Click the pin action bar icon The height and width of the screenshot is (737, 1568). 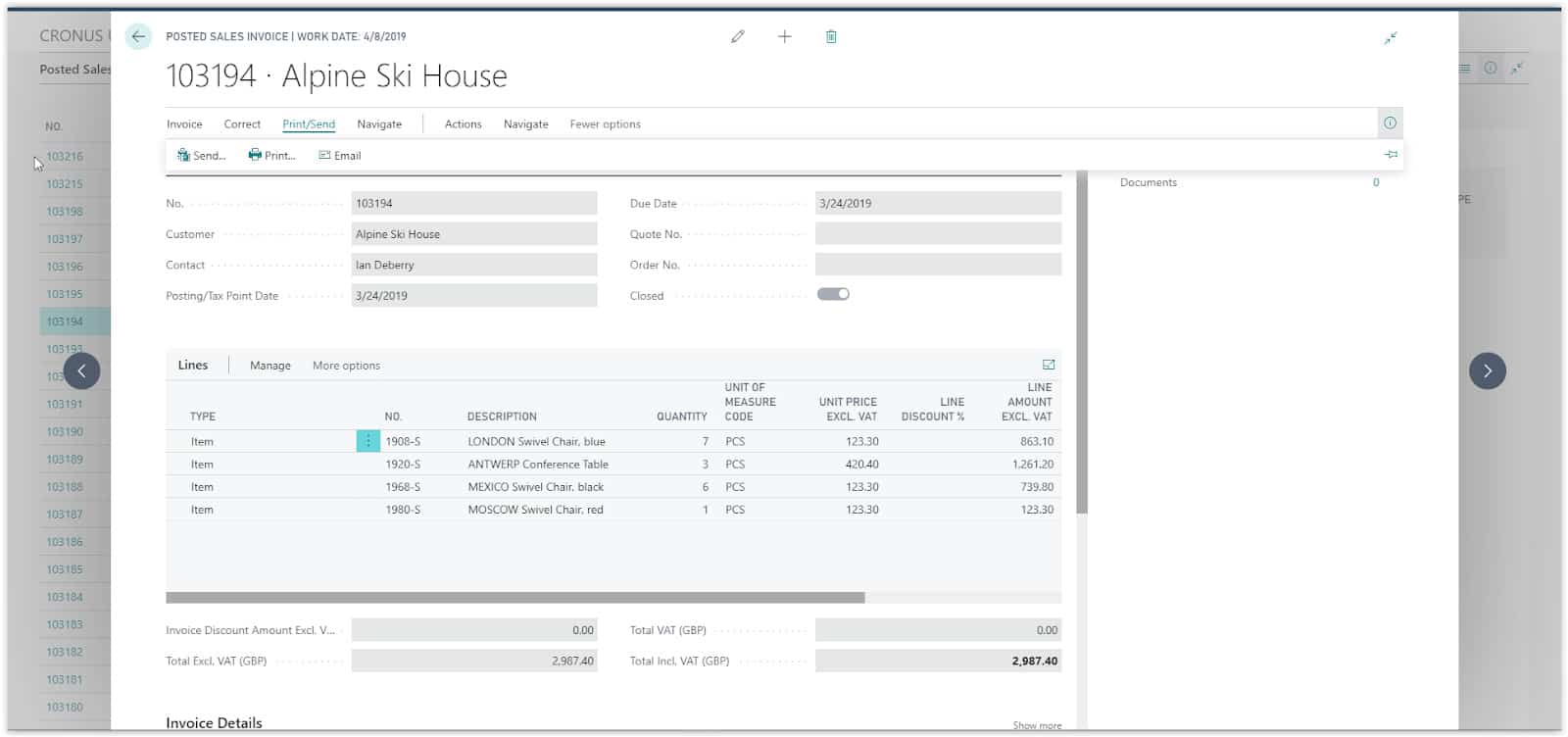coord(1391,155)
